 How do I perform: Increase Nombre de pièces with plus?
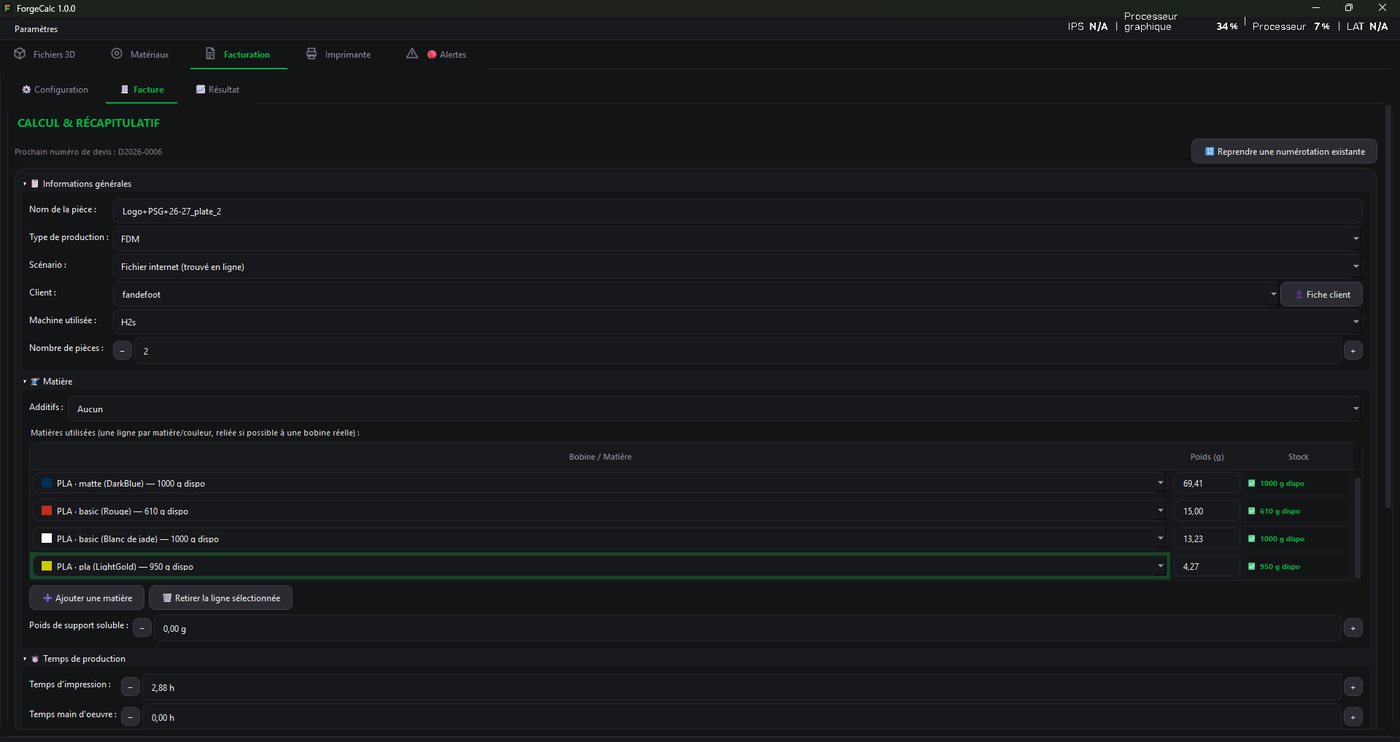click(1353, 351)
